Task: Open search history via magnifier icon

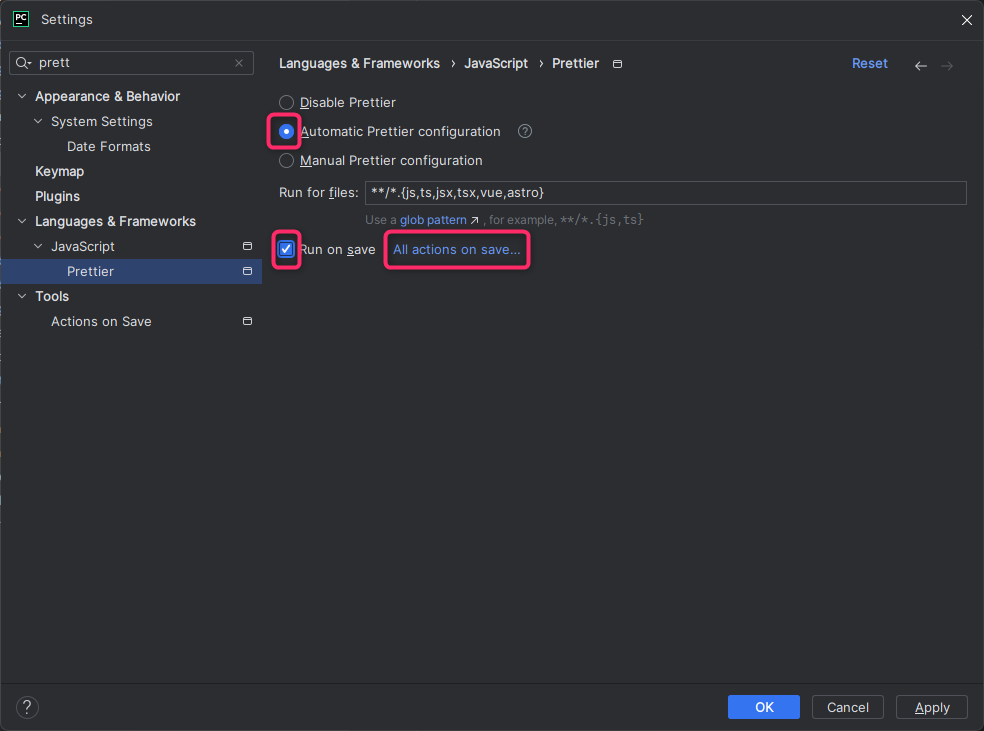Action: (23, 63)
